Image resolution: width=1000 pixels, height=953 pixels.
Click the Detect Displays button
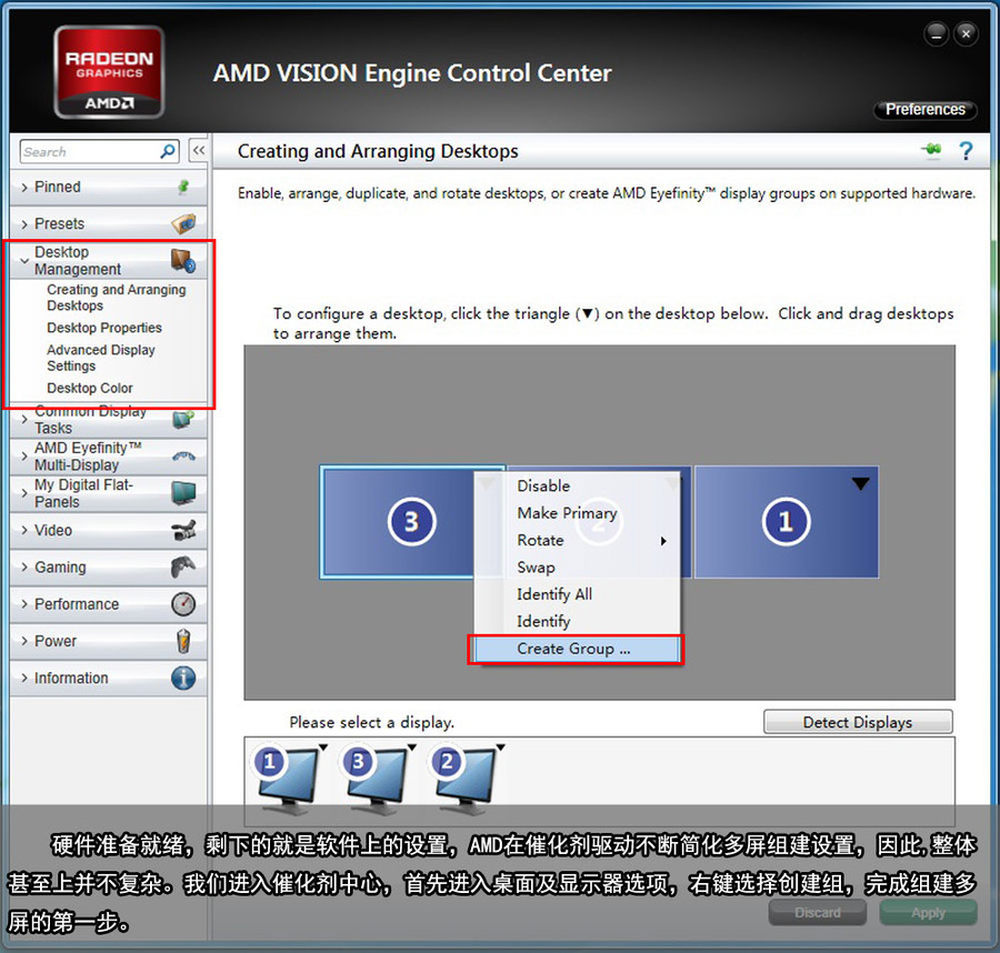point(858,722)
